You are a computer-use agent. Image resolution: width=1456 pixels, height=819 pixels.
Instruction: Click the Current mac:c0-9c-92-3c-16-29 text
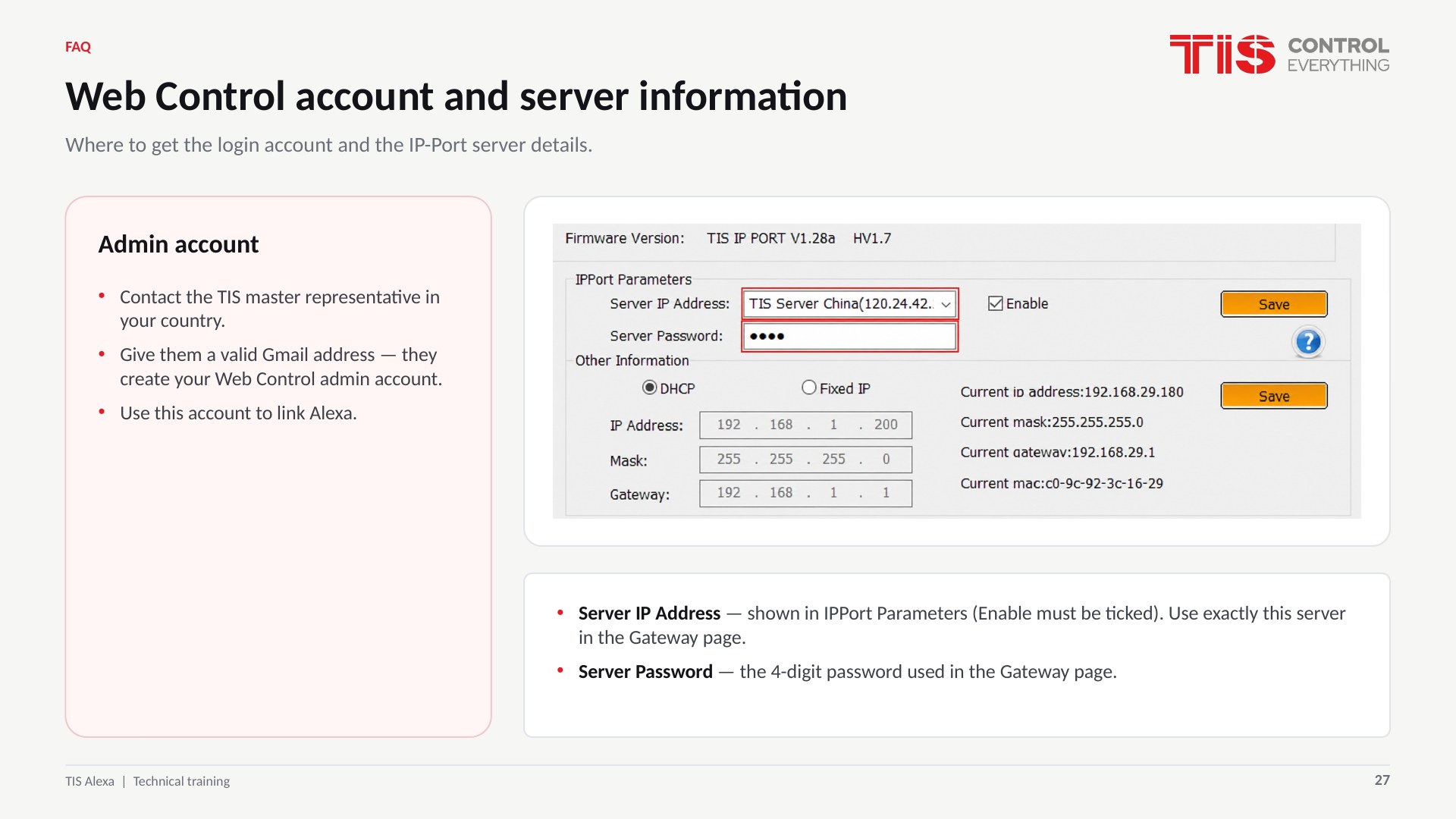[x=1062, y=483]
